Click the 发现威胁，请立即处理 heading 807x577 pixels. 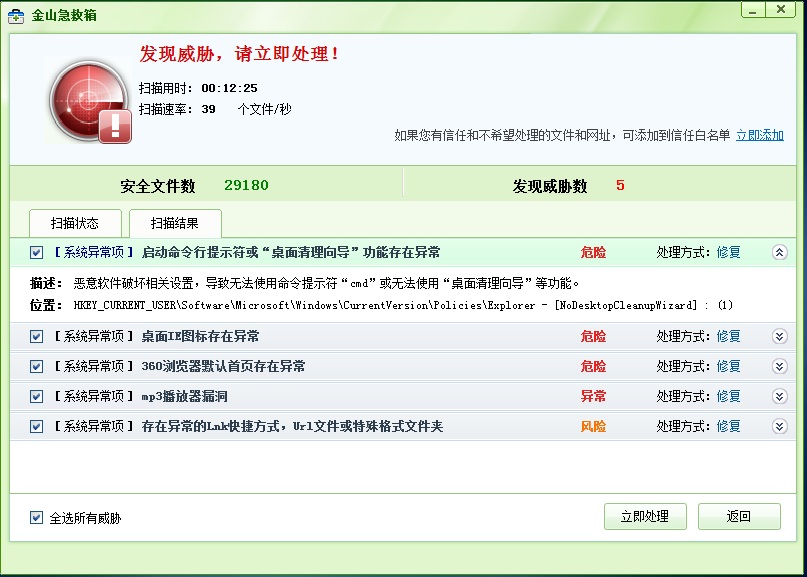pos(239,54)
